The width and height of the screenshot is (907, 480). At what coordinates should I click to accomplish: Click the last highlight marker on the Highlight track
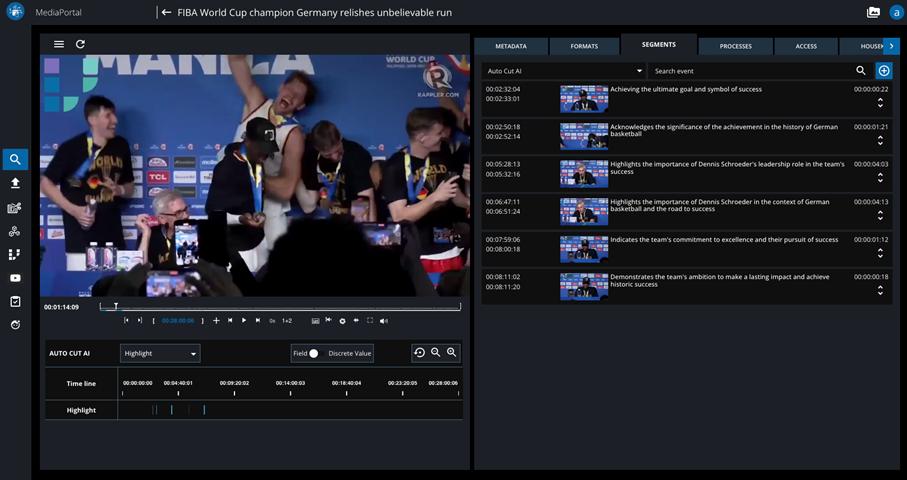(204, 410)
